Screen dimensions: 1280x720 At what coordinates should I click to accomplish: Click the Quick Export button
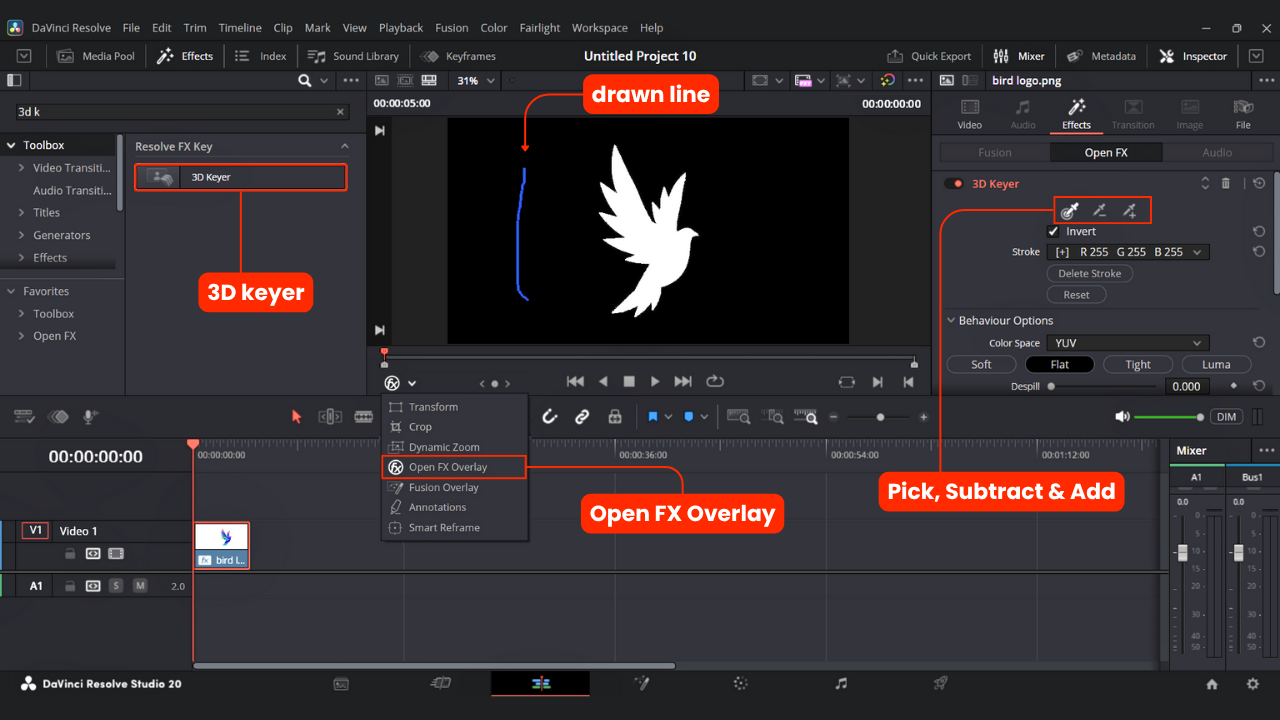point(930,56)
